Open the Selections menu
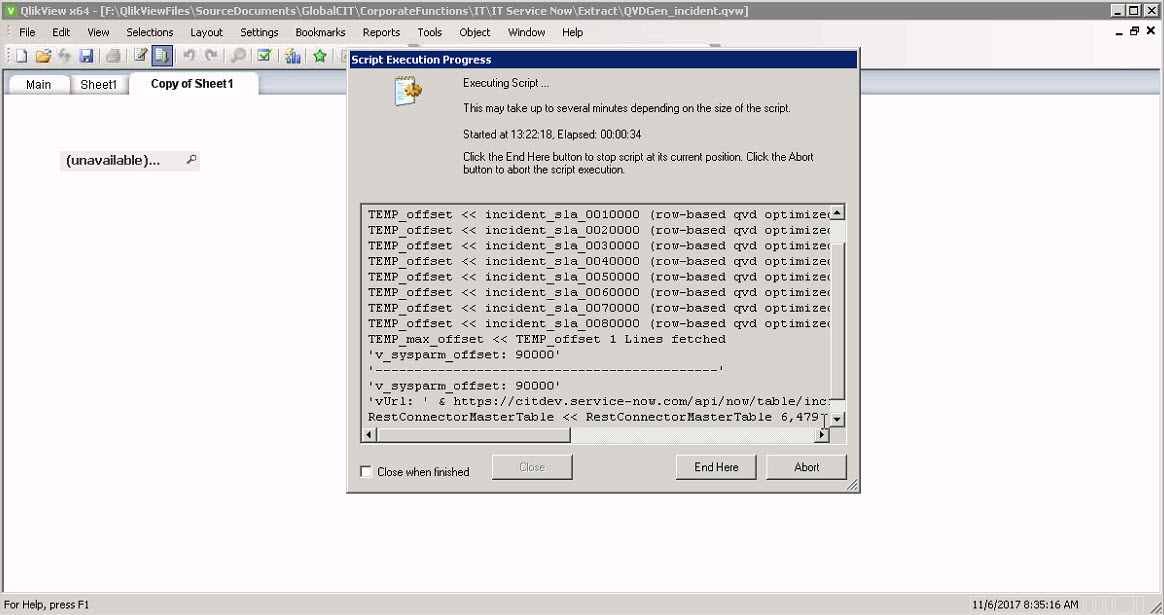This screenshot has height=615, width=1164. pos(150,32)
